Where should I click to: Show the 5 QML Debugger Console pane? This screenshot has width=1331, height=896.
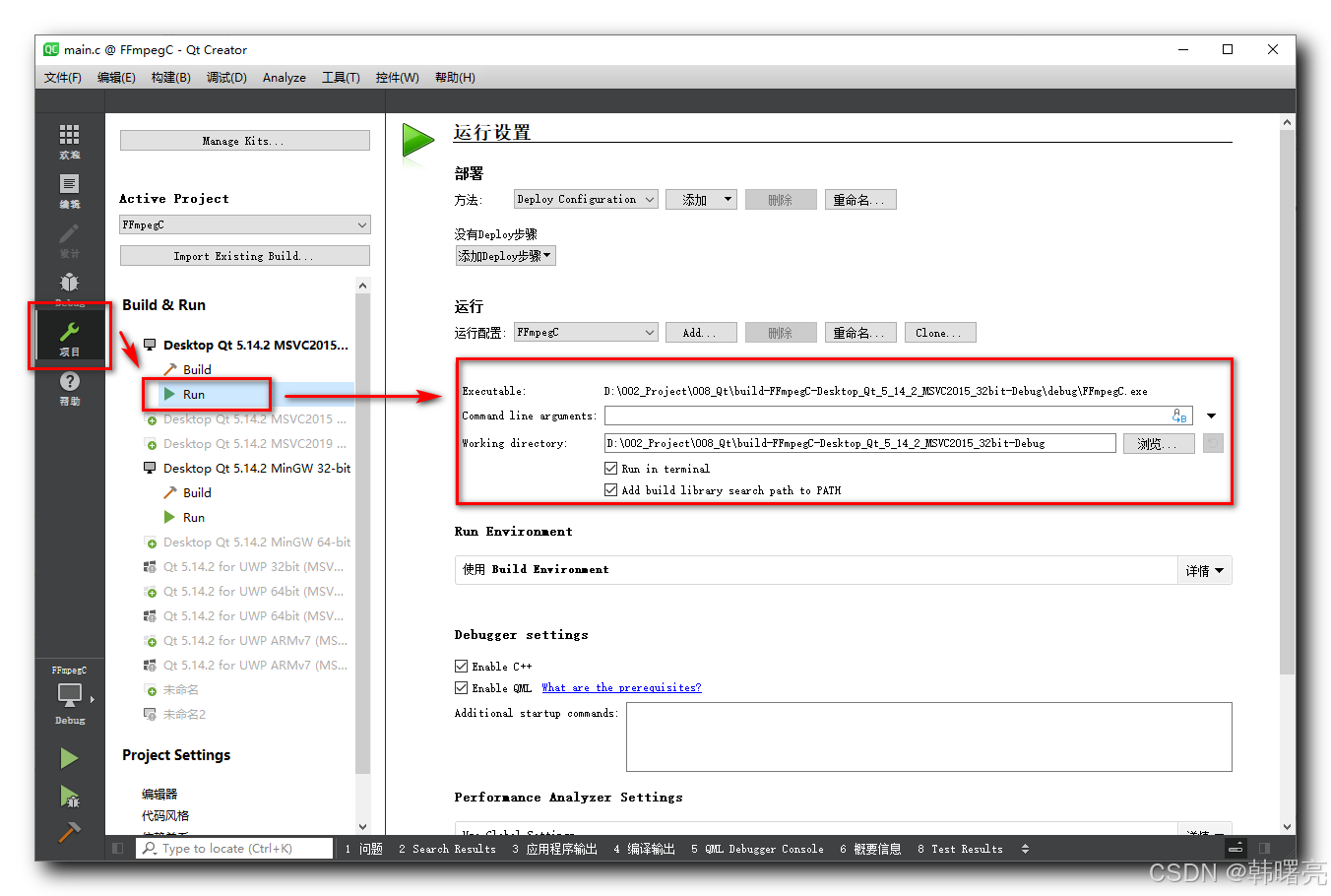click(757, 849)
